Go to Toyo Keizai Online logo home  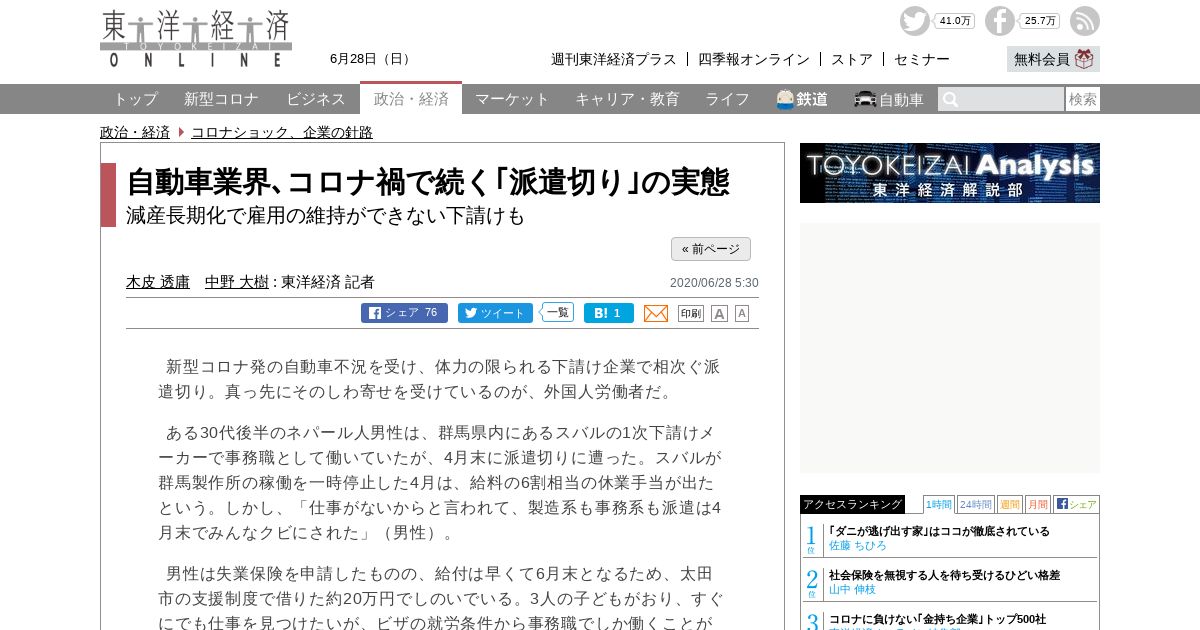[x=196, y=39]
